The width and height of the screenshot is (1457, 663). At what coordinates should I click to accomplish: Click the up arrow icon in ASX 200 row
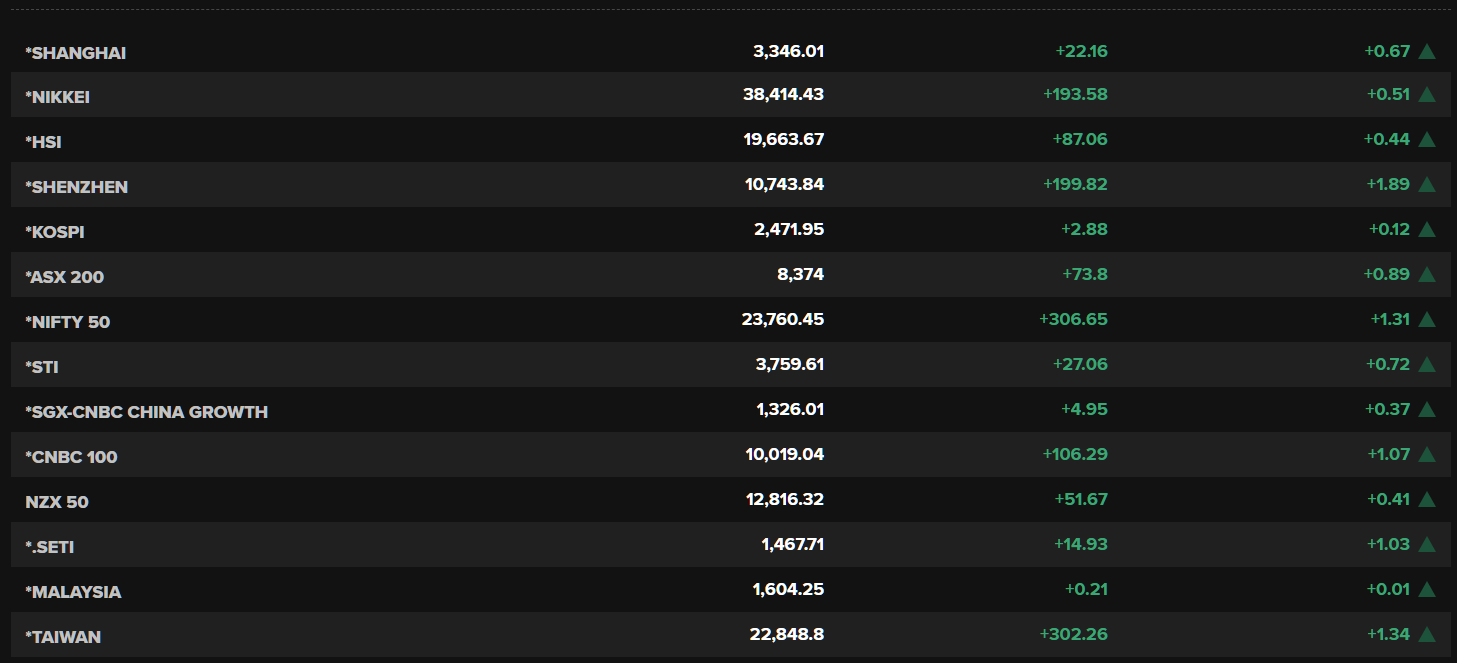(1427, 274)
